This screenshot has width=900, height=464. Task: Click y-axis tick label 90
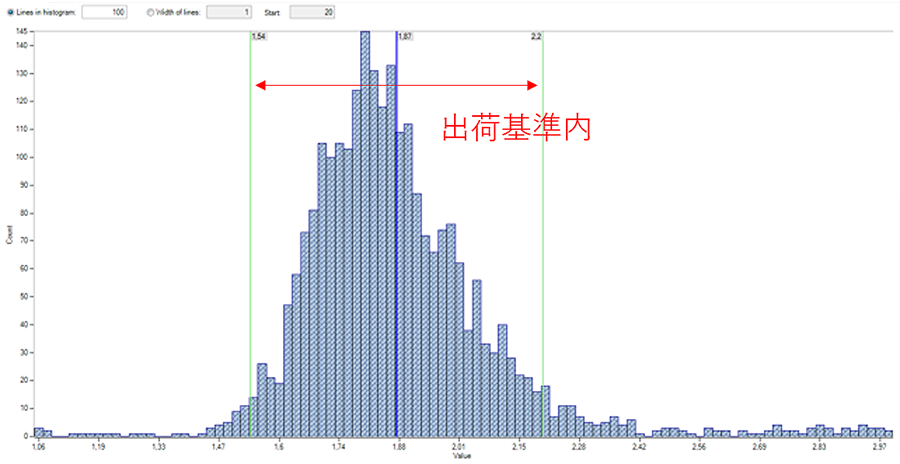[24, 185]
